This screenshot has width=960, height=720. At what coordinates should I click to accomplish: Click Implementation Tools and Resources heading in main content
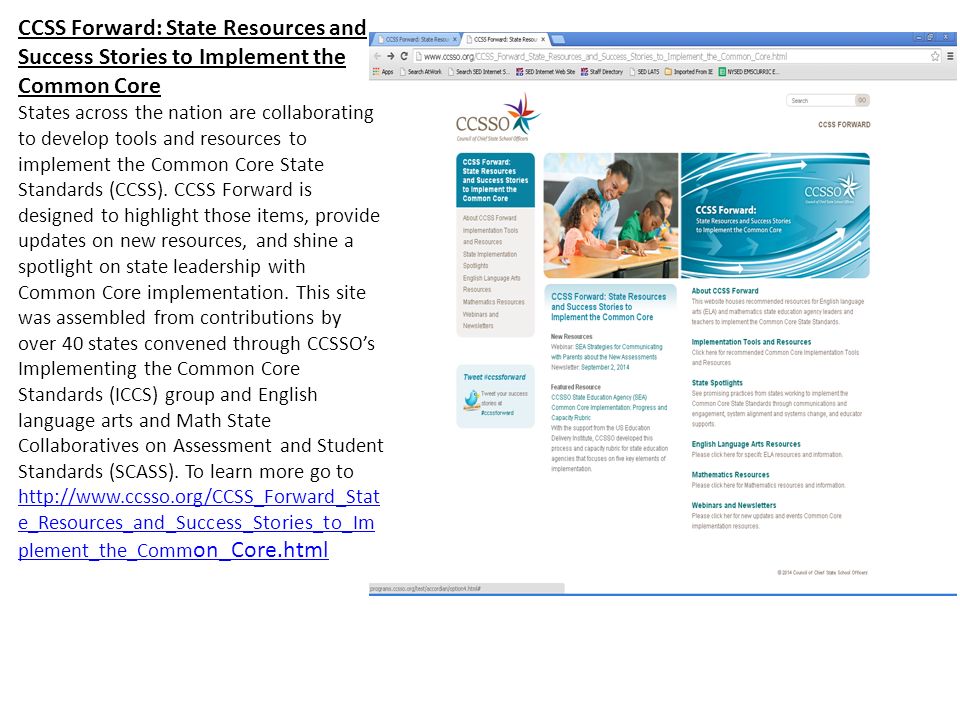click(751, 342)
